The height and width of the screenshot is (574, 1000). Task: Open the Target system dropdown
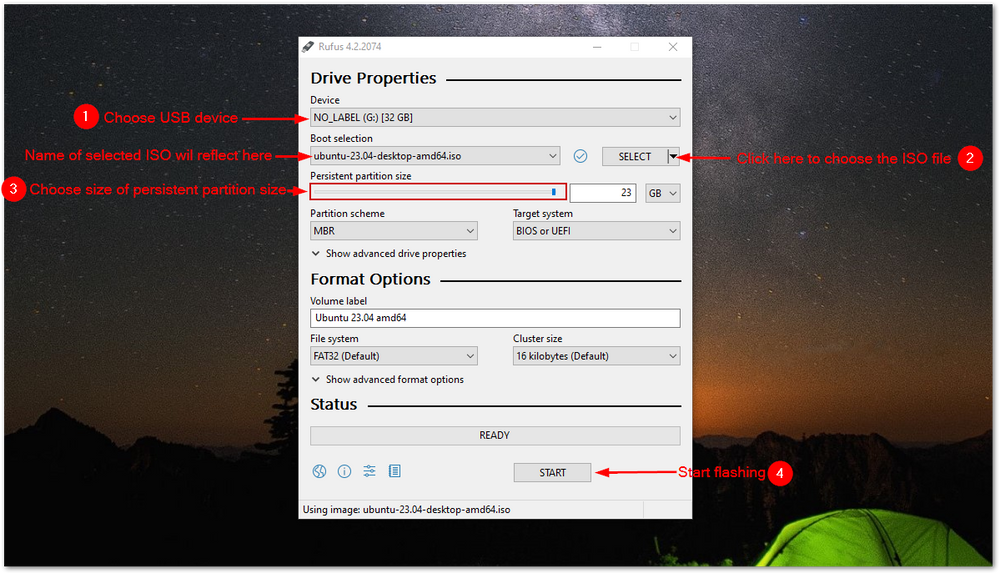coord(596,231)
